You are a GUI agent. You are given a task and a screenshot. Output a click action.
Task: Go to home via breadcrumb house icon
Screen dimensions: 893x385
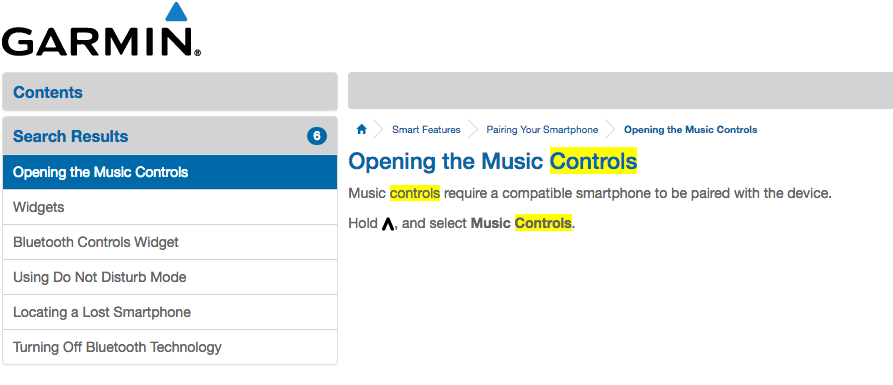361,129
